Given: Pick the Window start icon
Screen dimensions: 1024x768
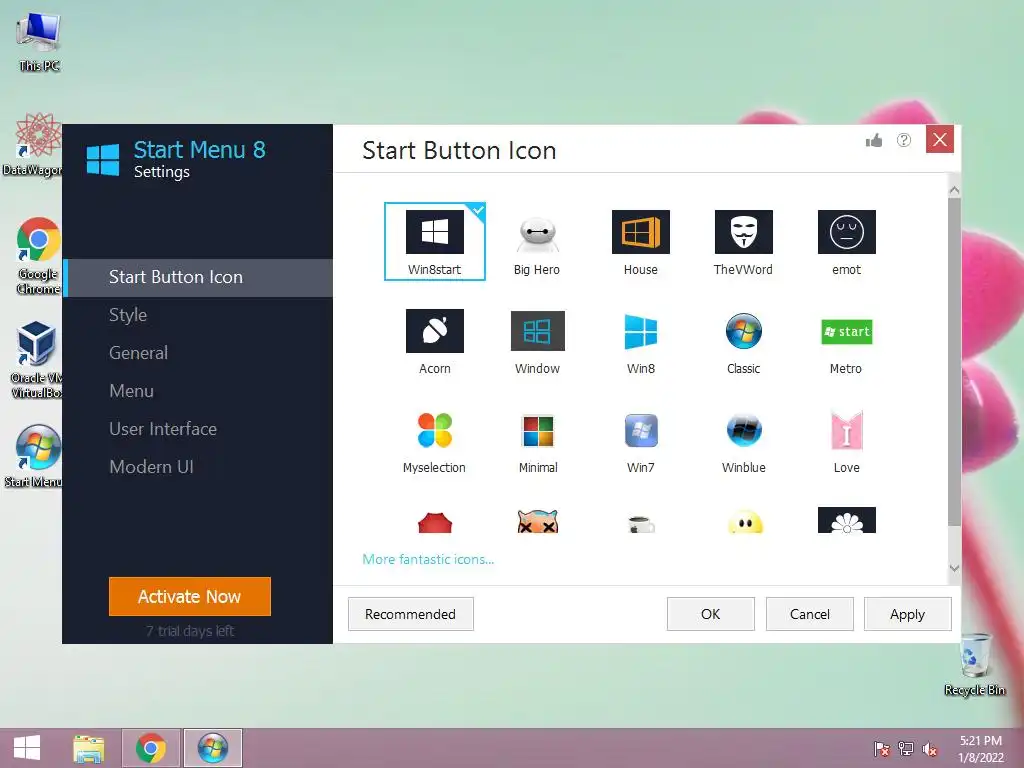Looking at the screenshot, I should click(537, 340).
